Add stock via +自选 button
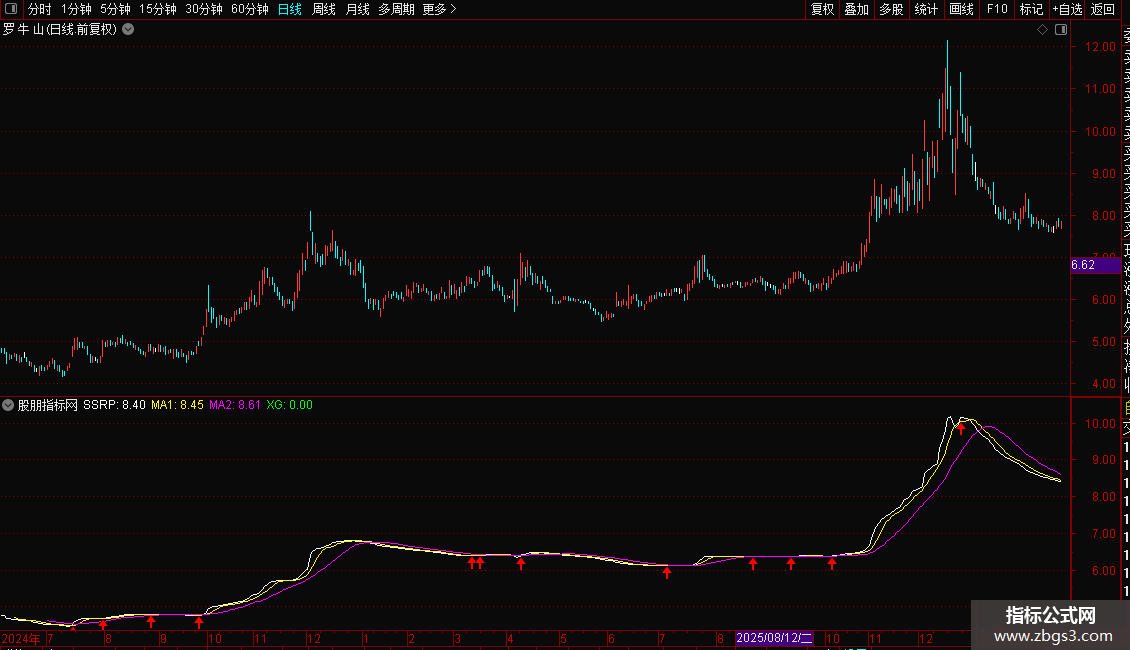 click(x=1067, y=9)
